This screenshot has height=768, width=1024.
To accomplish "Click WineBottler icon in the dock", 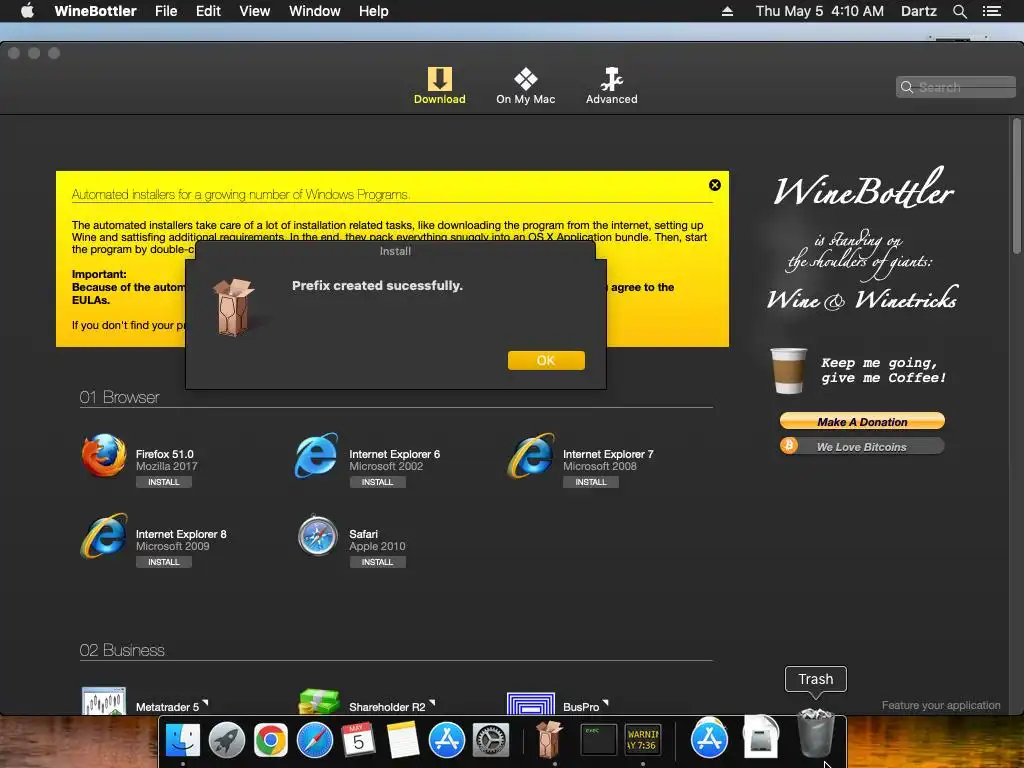I will click(549, 739).
